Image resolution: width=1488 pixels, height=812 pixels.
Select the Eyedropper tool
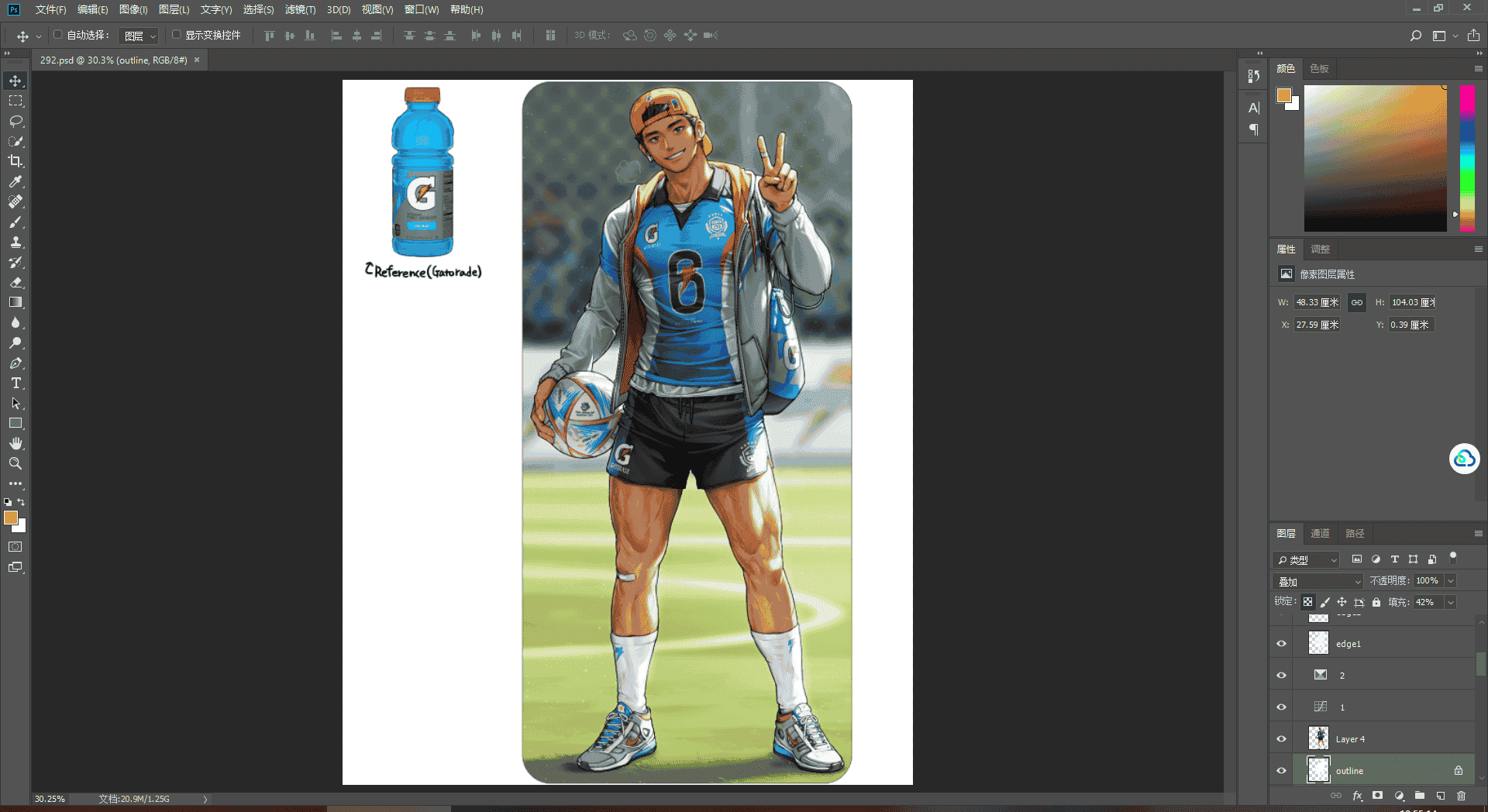tap(15, 181)
